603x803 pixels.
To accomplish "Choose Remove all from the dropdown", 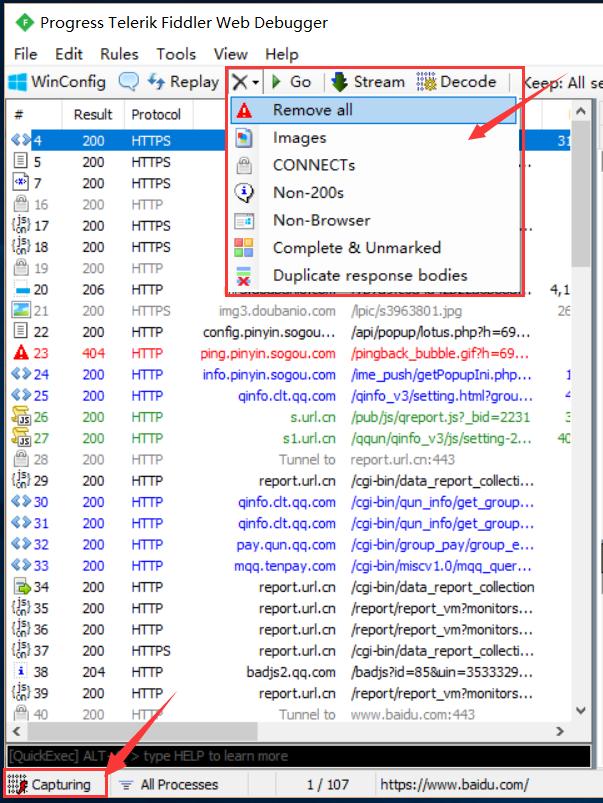I will [x=373, y=110].
